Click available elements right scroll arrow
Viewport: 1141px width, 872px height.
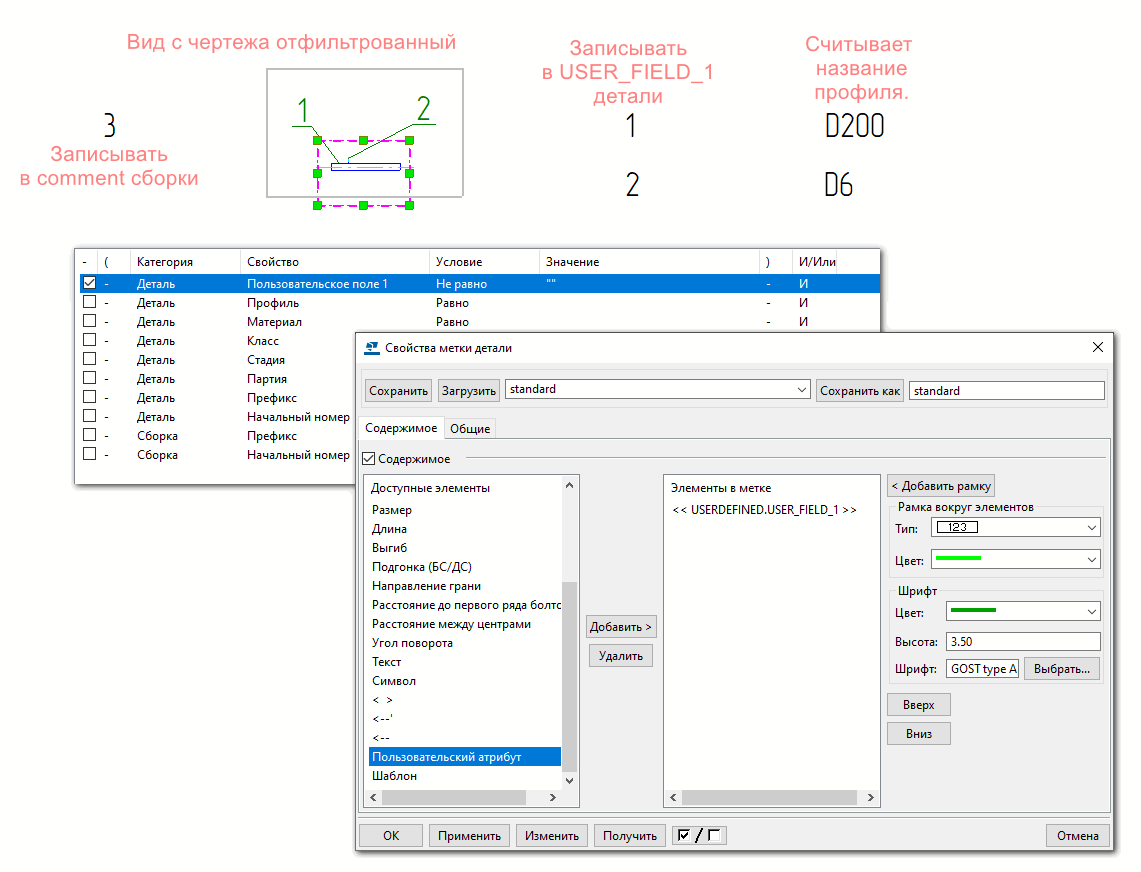[553, 797]
